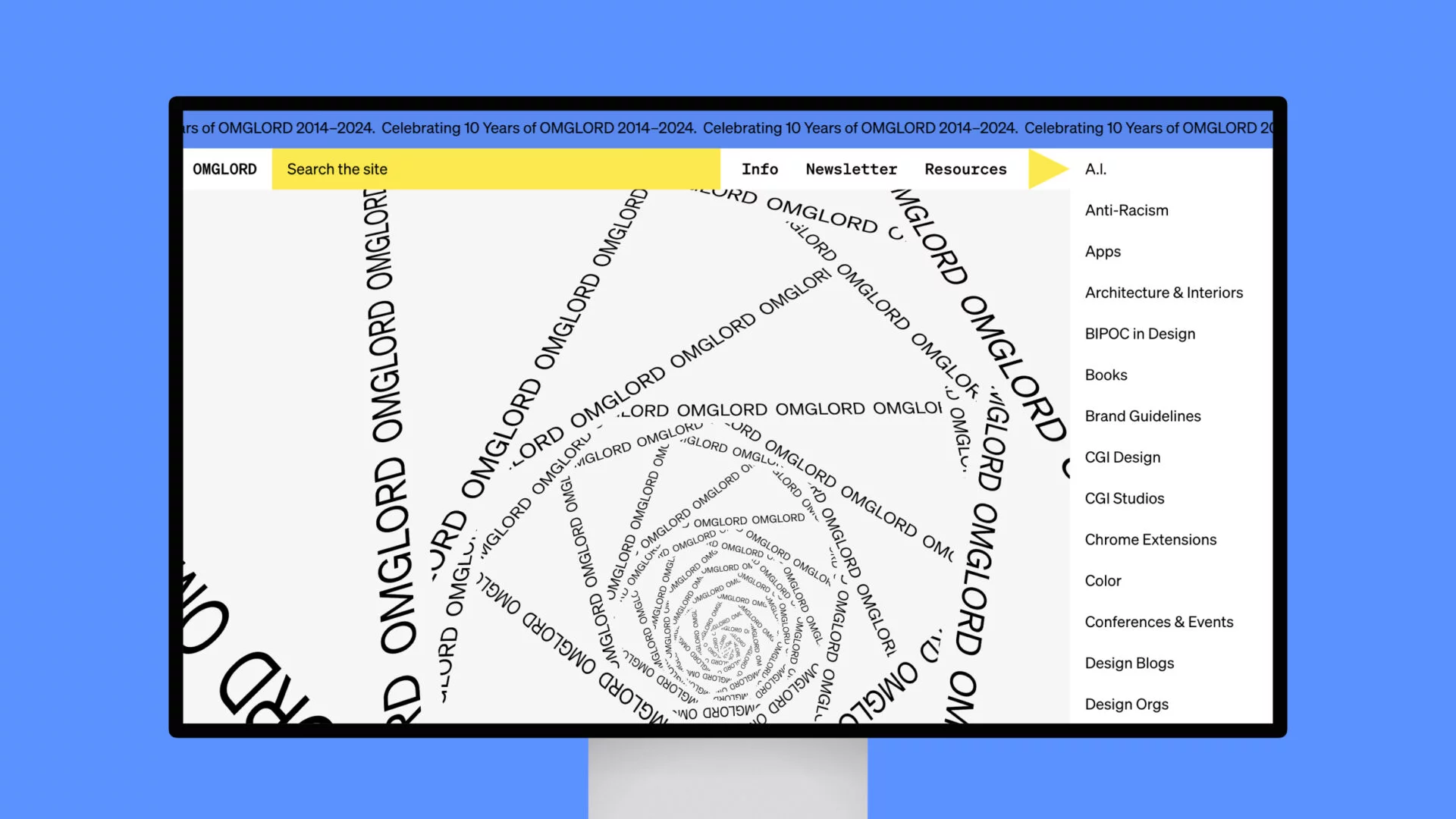Open the Resources dropdown menu
The height and width of the screenshot is (819, 1456).
tap(965, 168)
